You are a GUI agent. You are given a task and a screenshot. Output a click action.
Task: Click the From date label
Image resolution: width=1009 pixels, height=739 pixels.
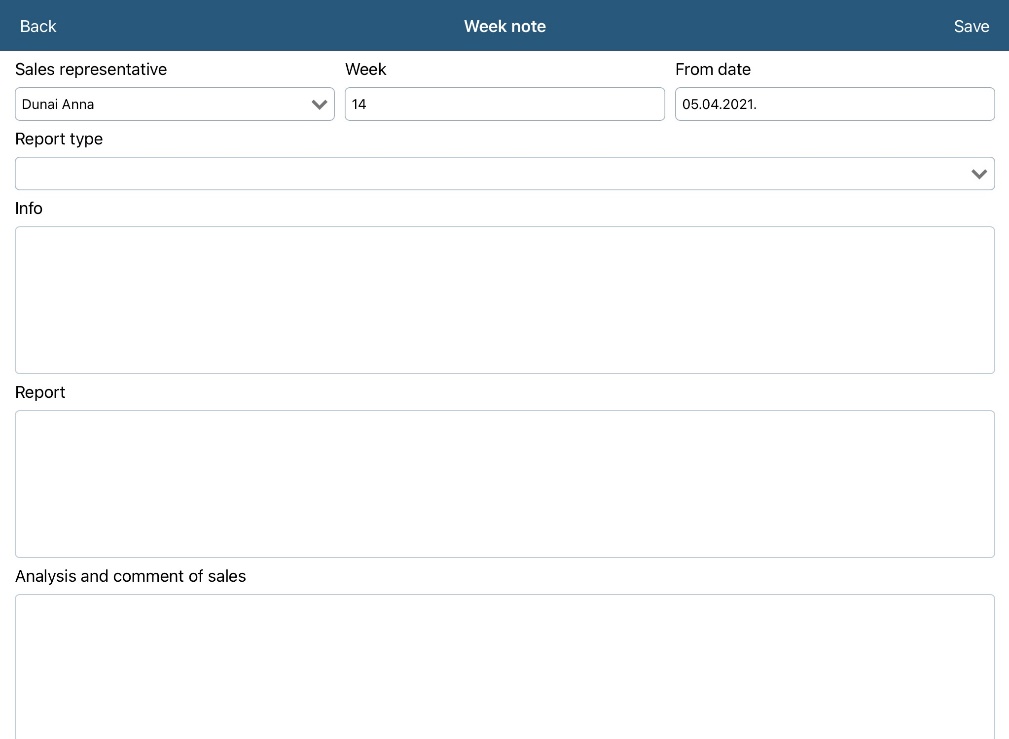(x=713, y=69)
